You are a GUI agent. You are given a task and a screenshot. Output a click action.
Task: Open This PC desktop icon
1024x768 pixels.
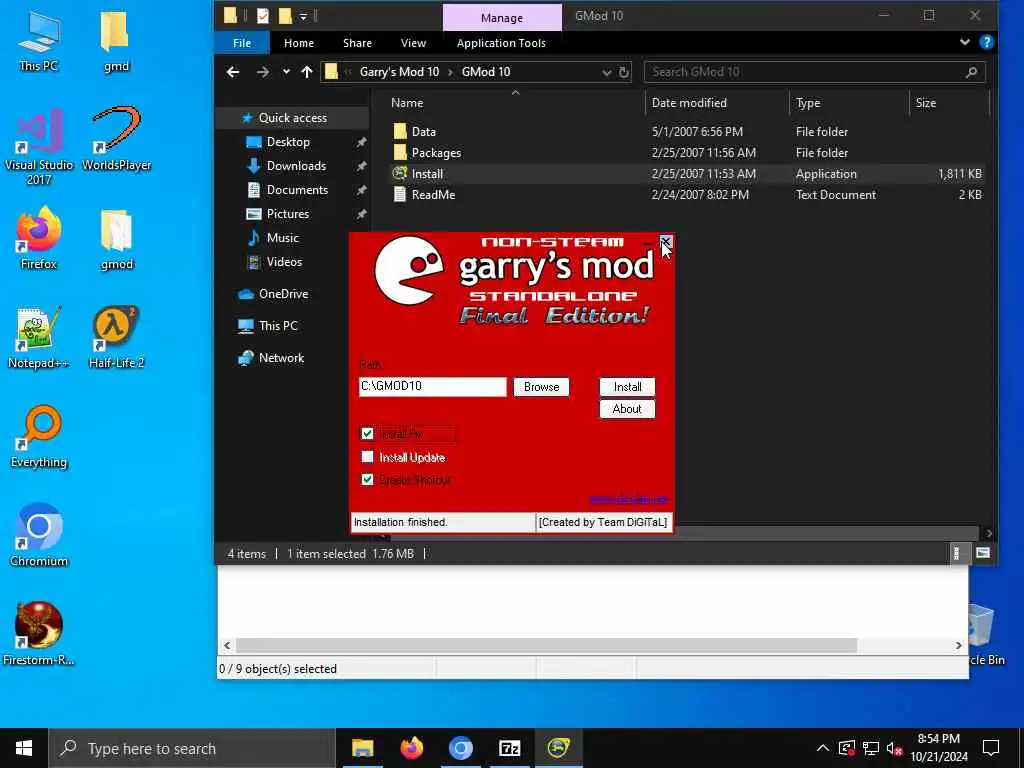click(x=38, y=40)
